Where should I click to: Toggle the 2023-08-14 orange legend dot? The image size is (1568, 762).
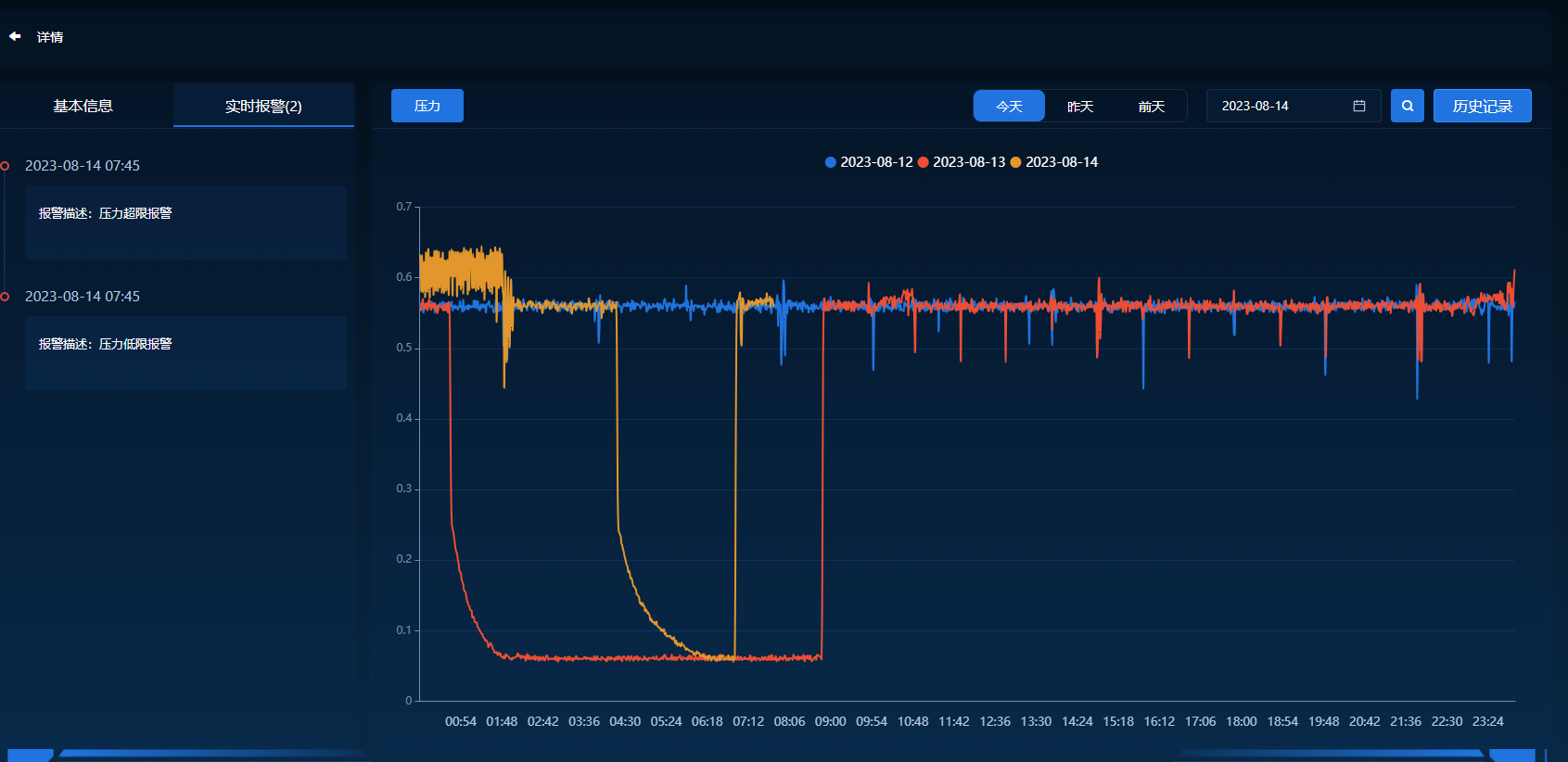[1015, 162]
